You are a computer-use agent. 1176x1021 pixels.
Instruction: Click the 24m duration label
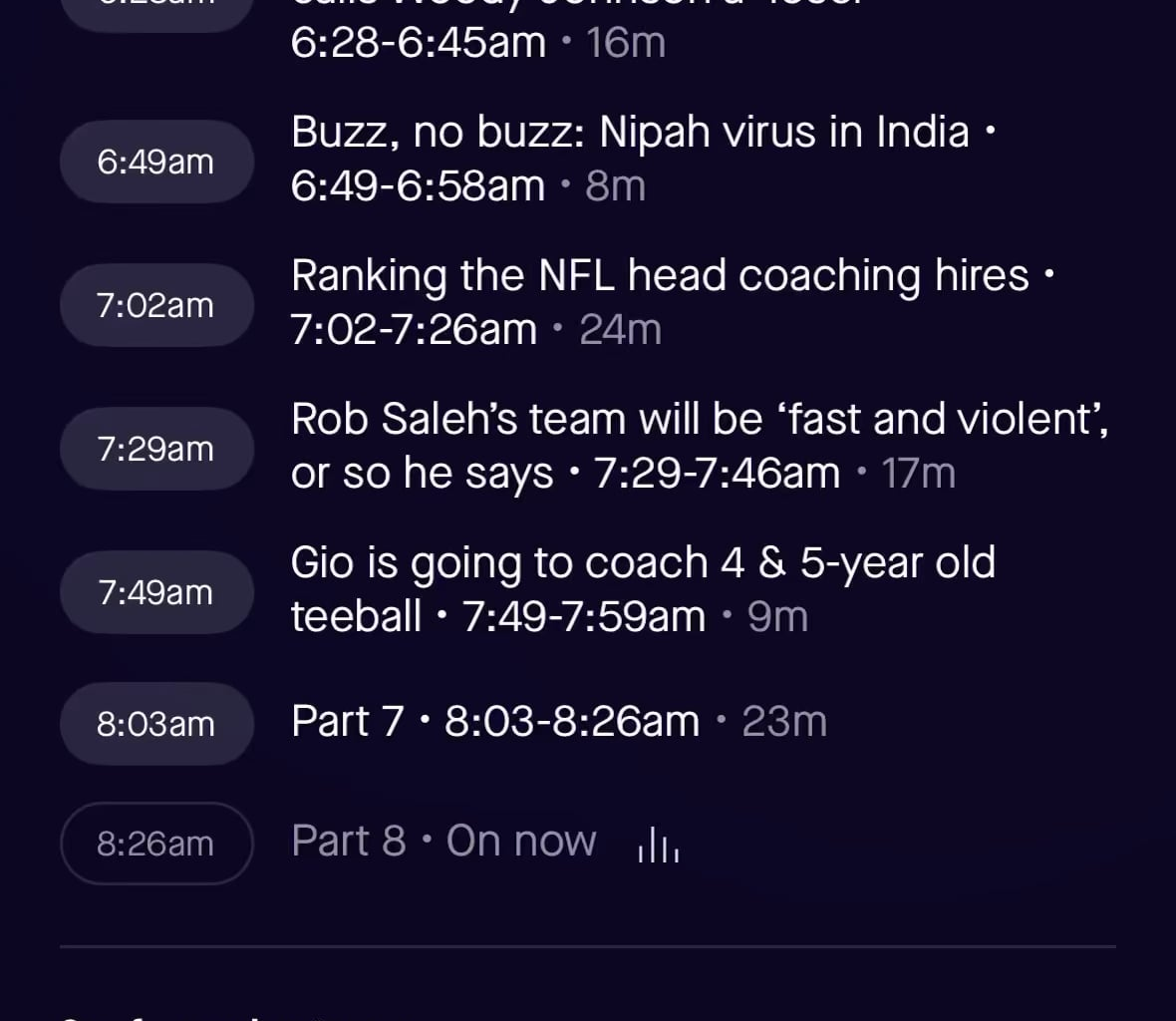(620, 330)
